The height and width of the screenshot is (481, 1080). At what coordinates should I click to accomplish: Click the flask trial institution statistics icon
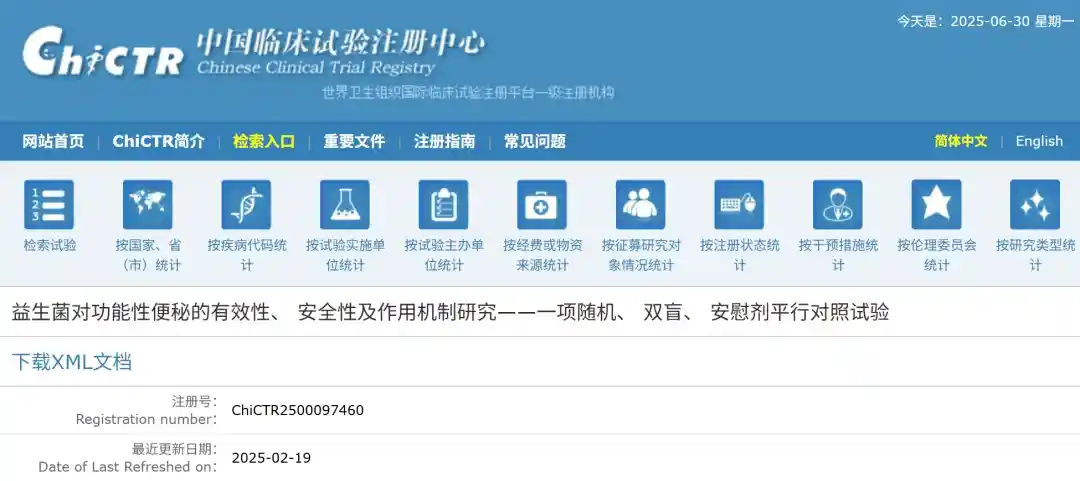click(344, 205)
